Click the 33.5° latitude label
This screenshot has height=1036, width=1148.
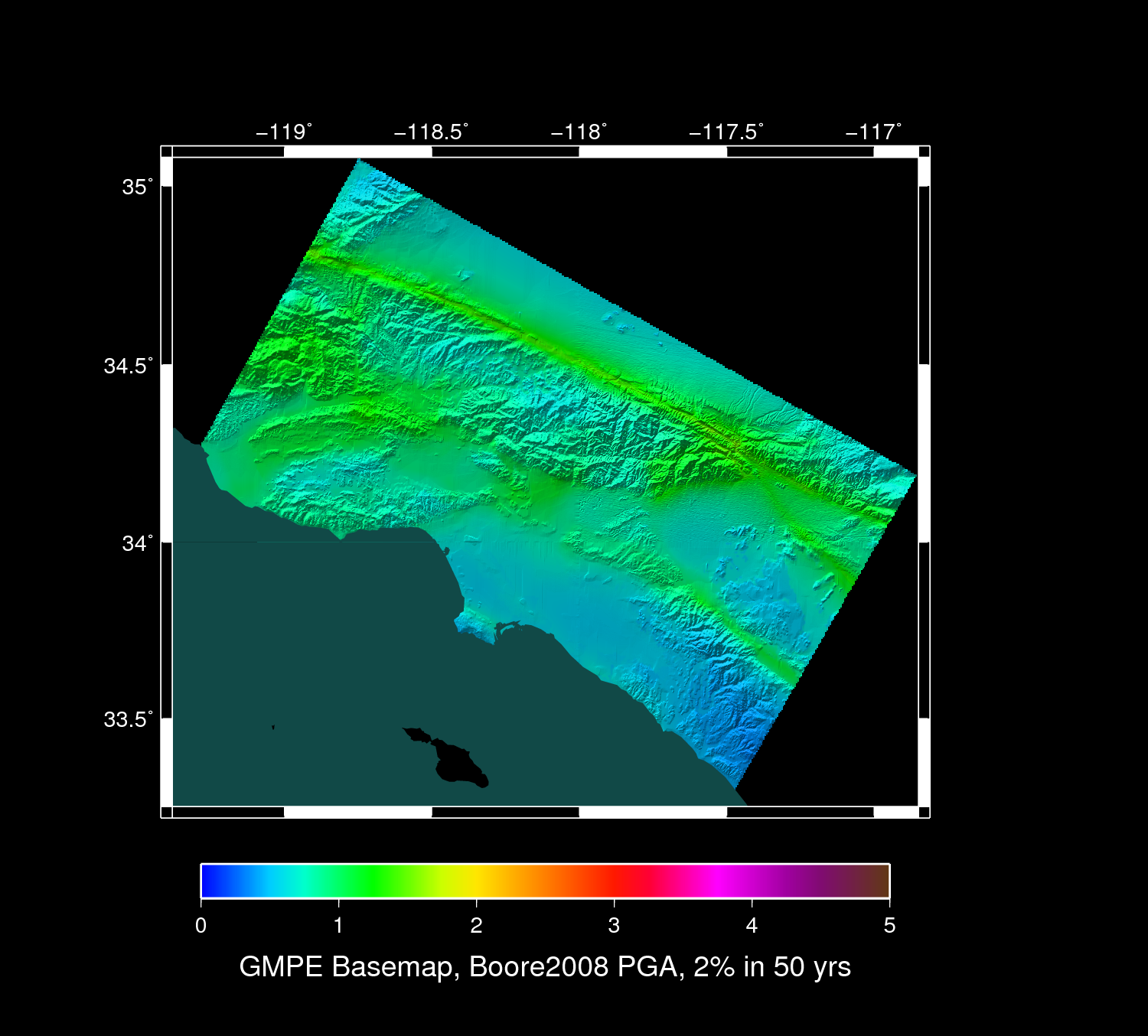(128, 720)
